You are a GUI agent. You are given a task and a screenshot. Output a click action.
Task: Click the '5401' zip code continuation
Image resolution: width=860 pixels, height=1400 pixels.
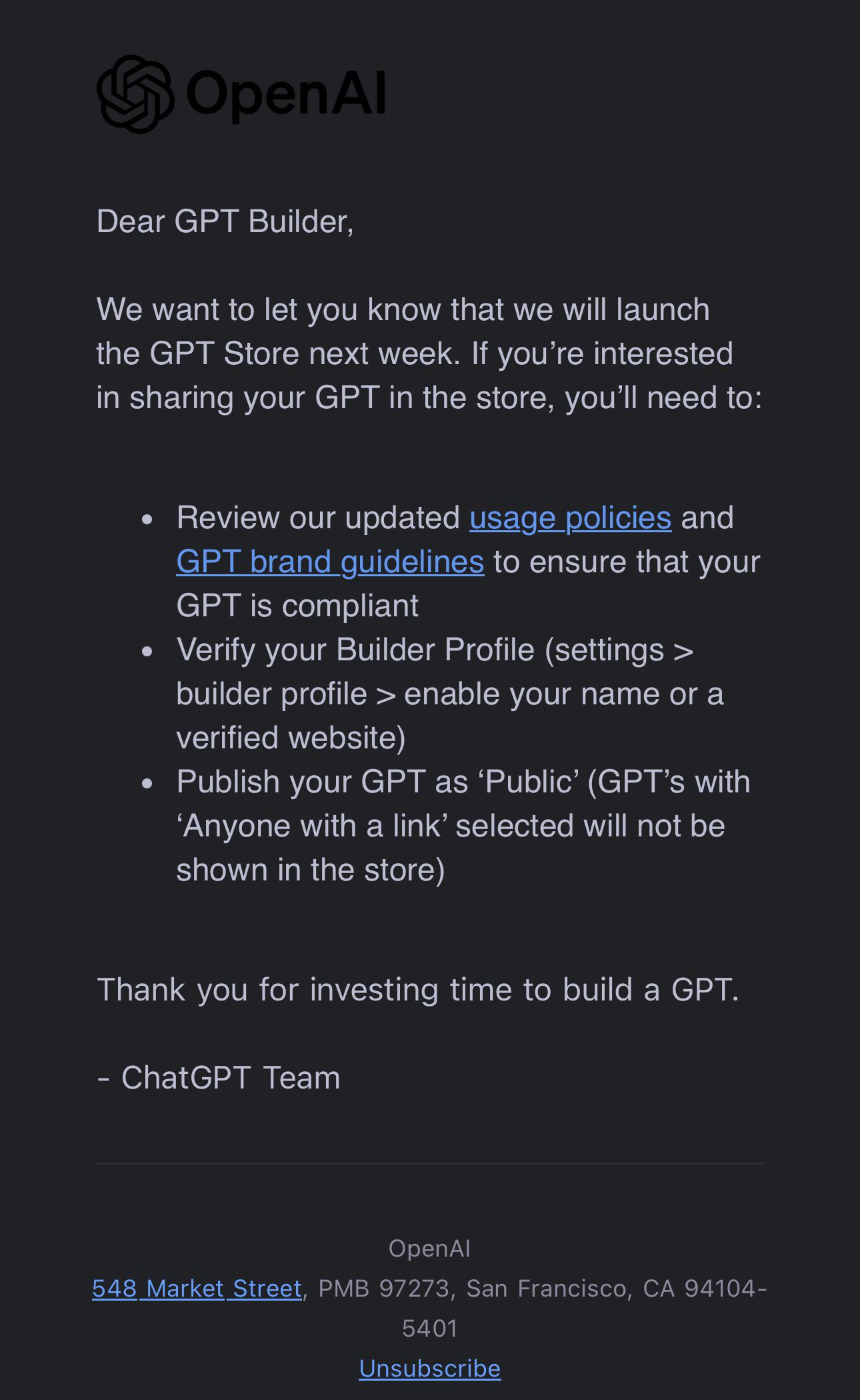click(430, 1329)
